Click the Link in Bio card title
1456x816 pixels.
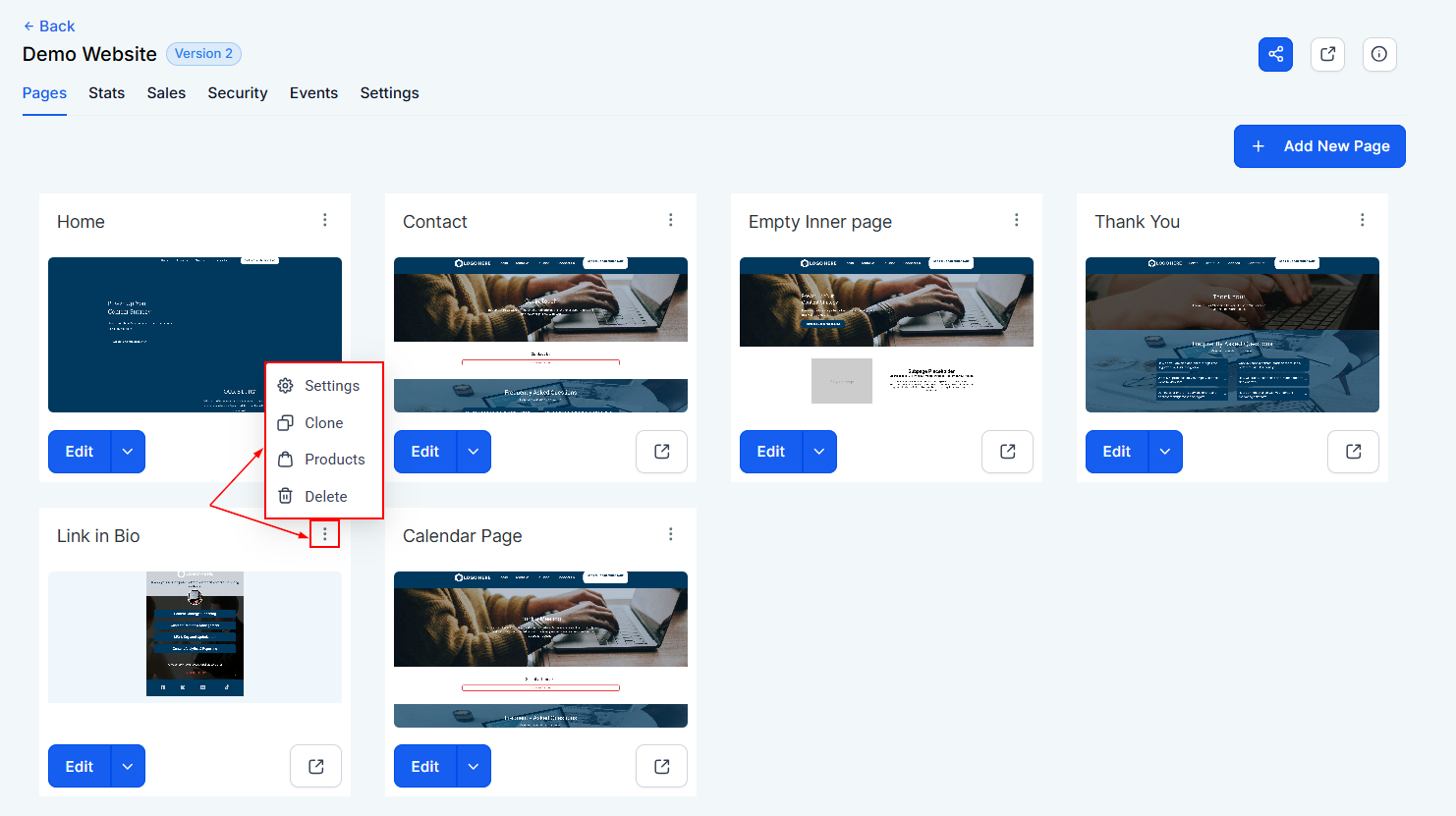98,536
